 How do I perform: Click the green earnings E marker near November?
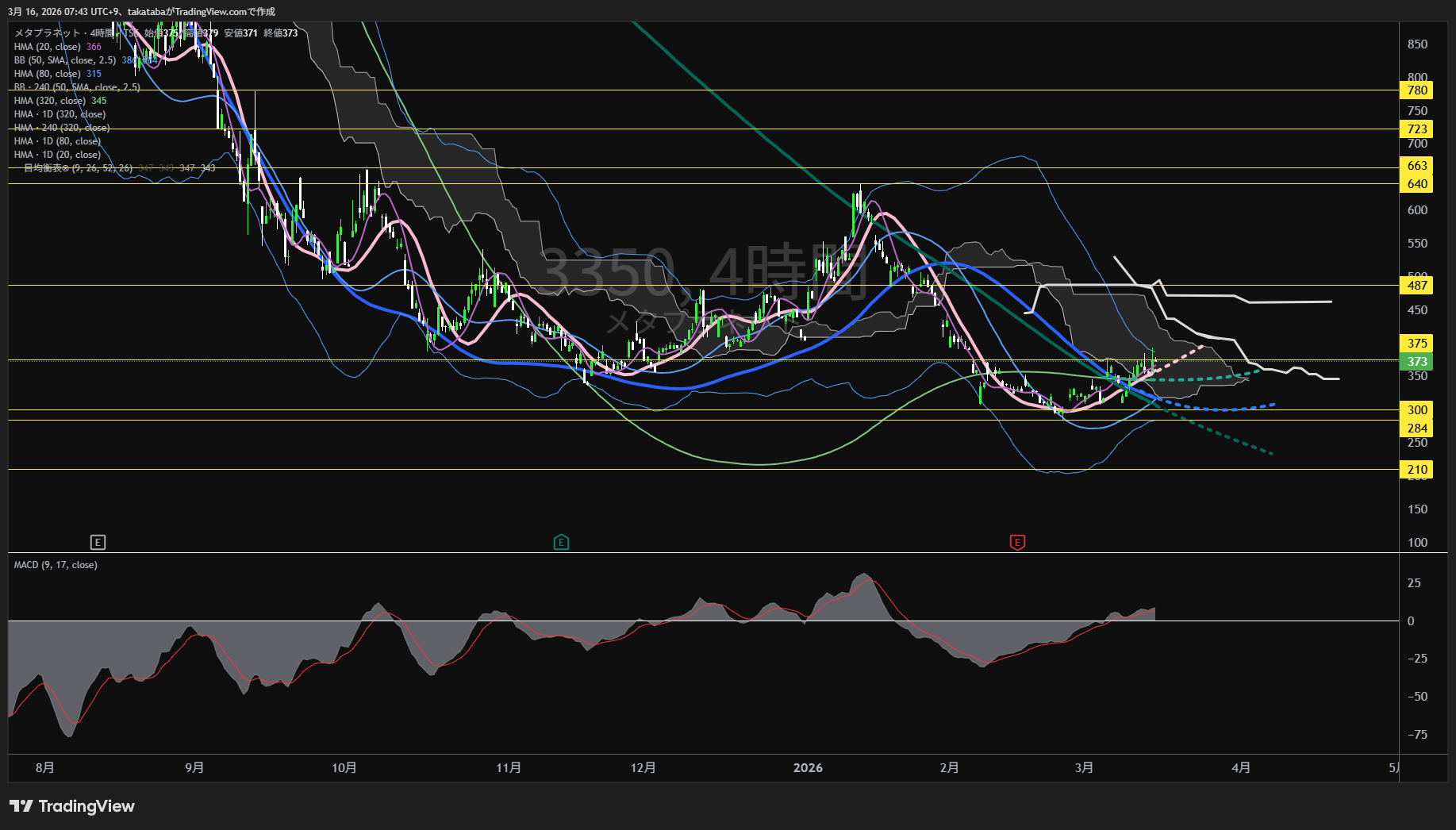[x=561, y=543]
